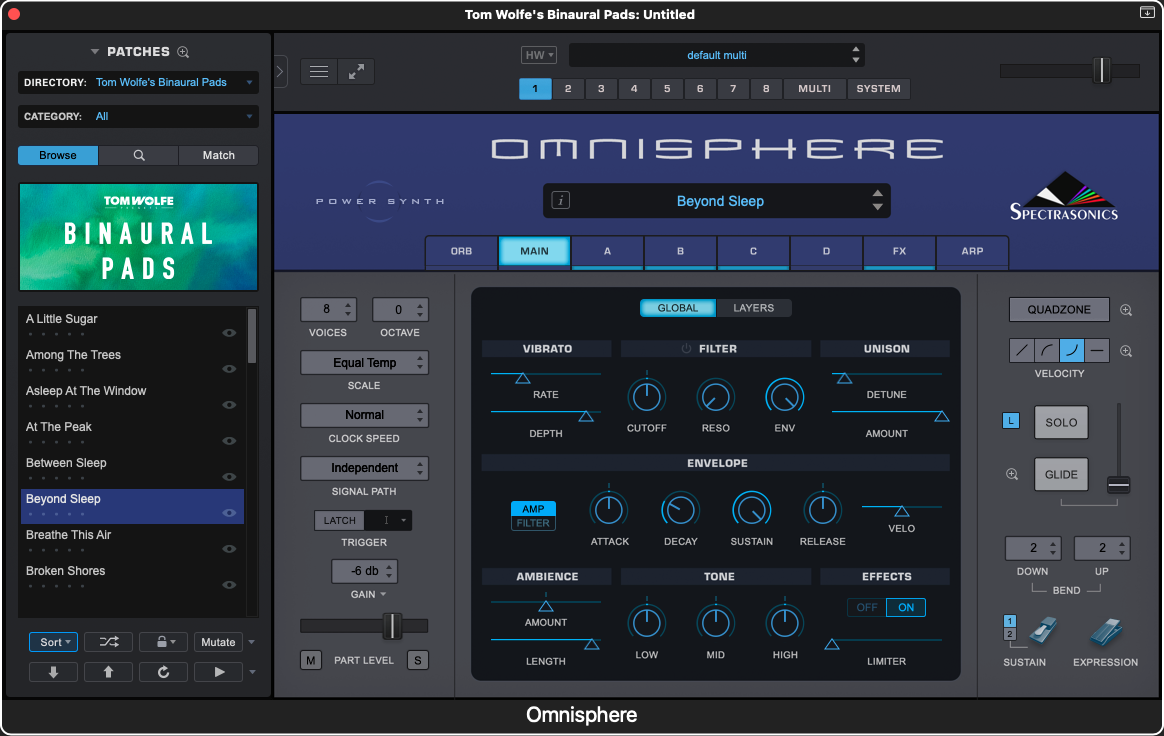Open the Glide zoom magnifier
The image size is (1164, 736).
click(x=1012, y=475)
